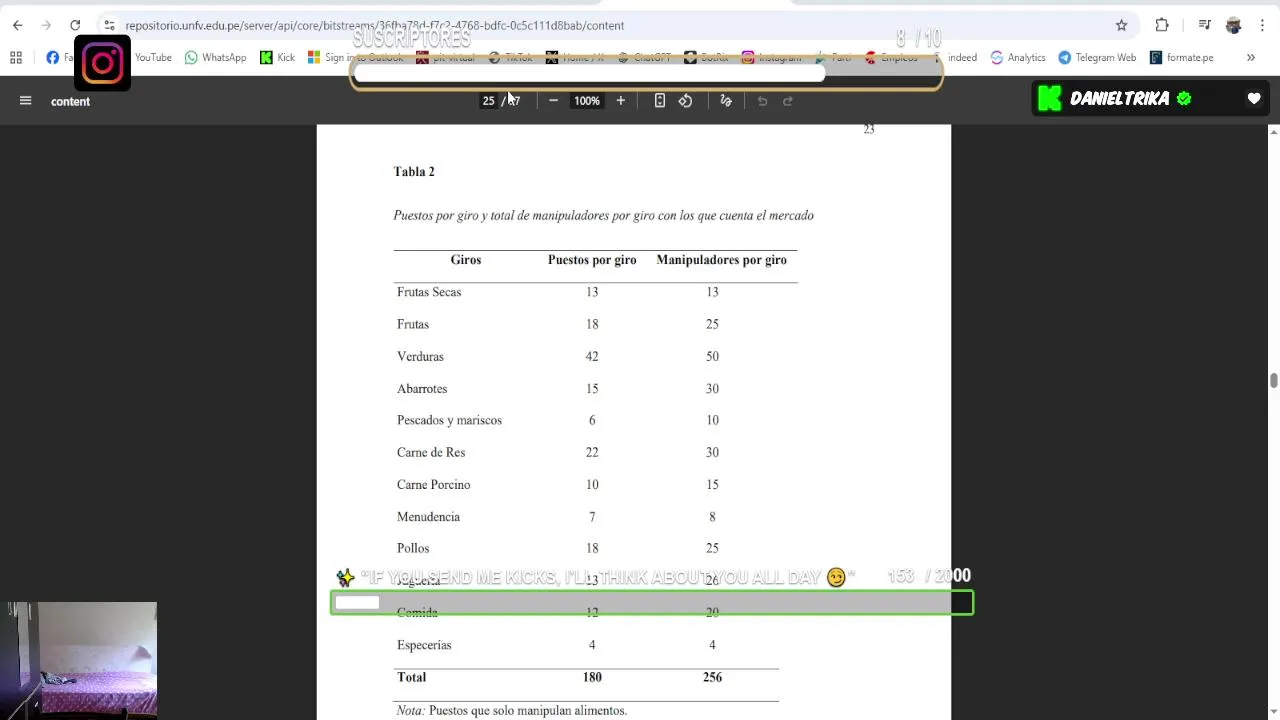Bookmark this page with the star icon
This screenshot has height=720, width=1280.
(x=1121, y=25)
